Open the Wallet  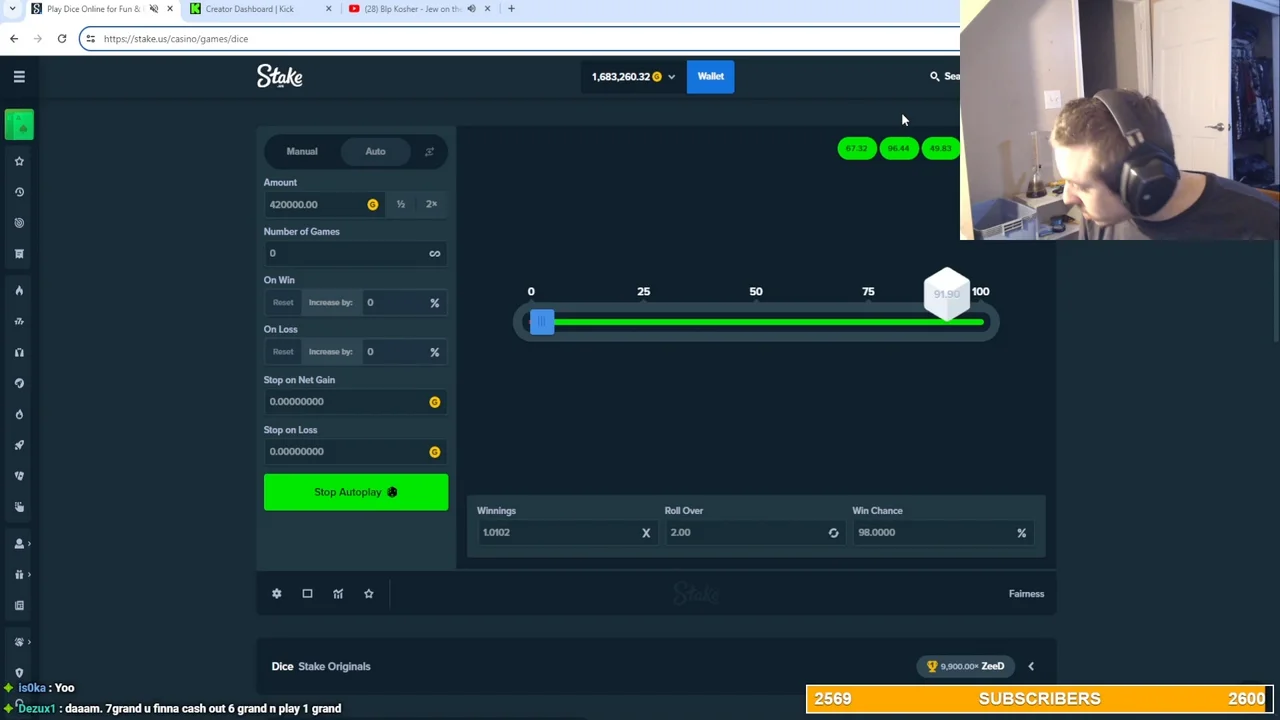click(x=711, y=77)
